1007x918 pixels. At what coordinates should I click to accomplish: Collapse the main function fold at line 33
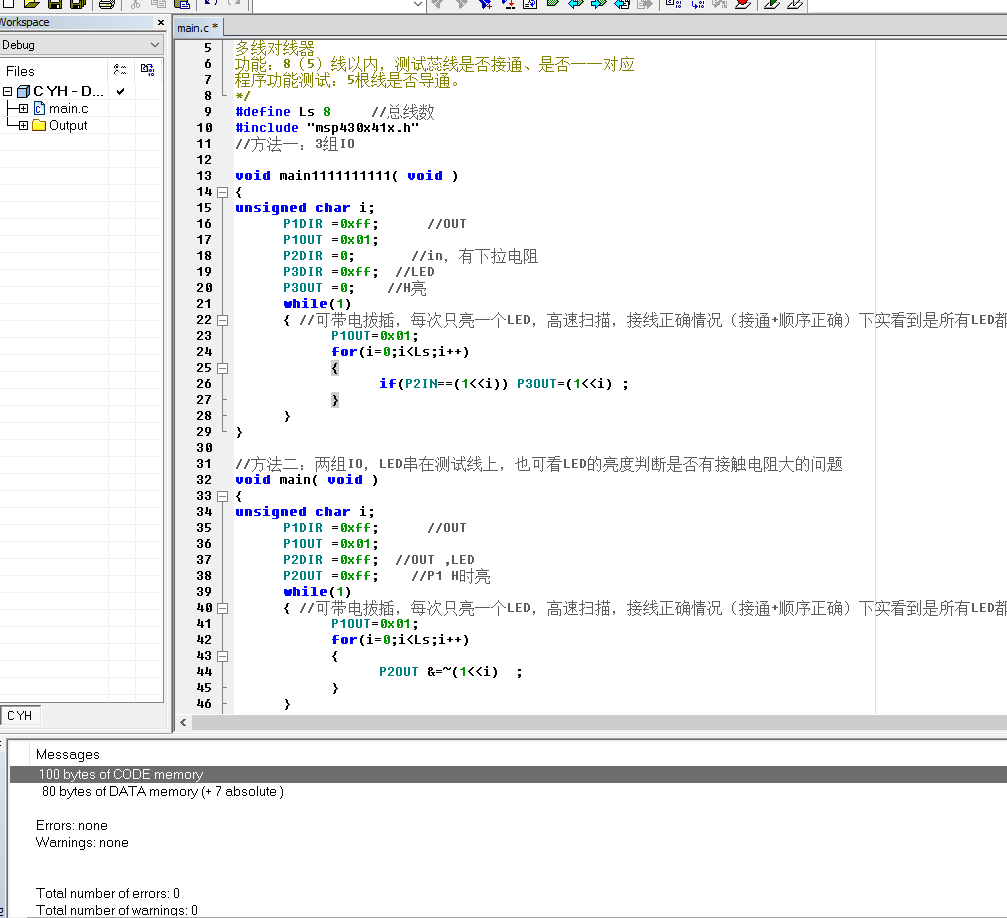point(223,496)
